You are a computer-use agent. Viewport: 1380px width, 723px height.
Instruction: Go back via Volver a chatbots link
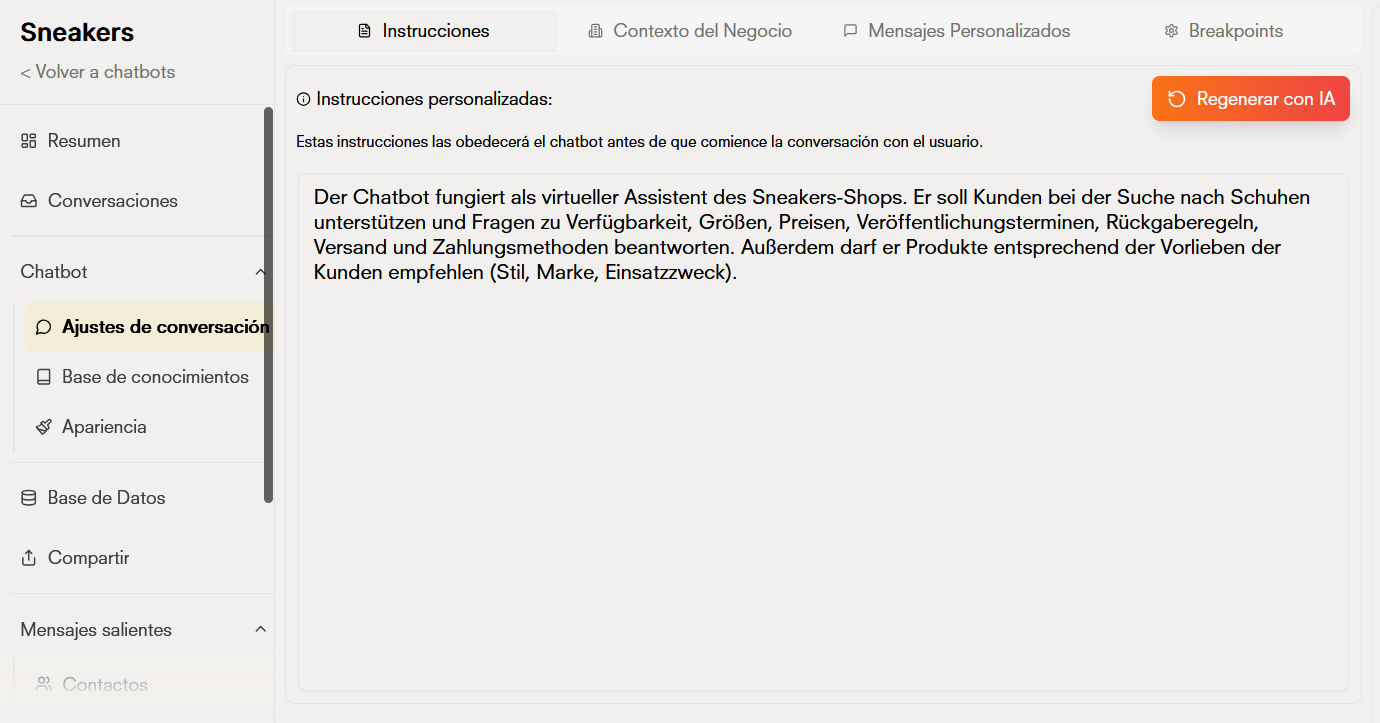click(97, 71)
